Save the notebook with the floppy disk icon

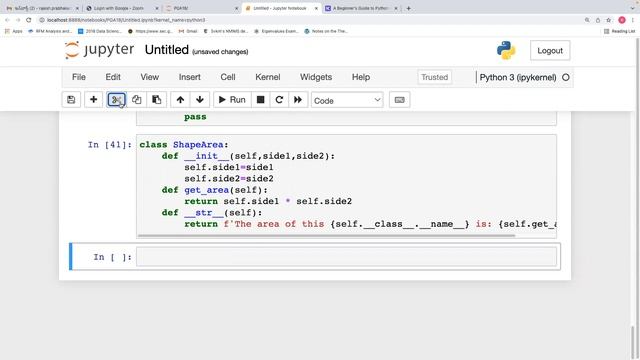(x=71, y=100)
